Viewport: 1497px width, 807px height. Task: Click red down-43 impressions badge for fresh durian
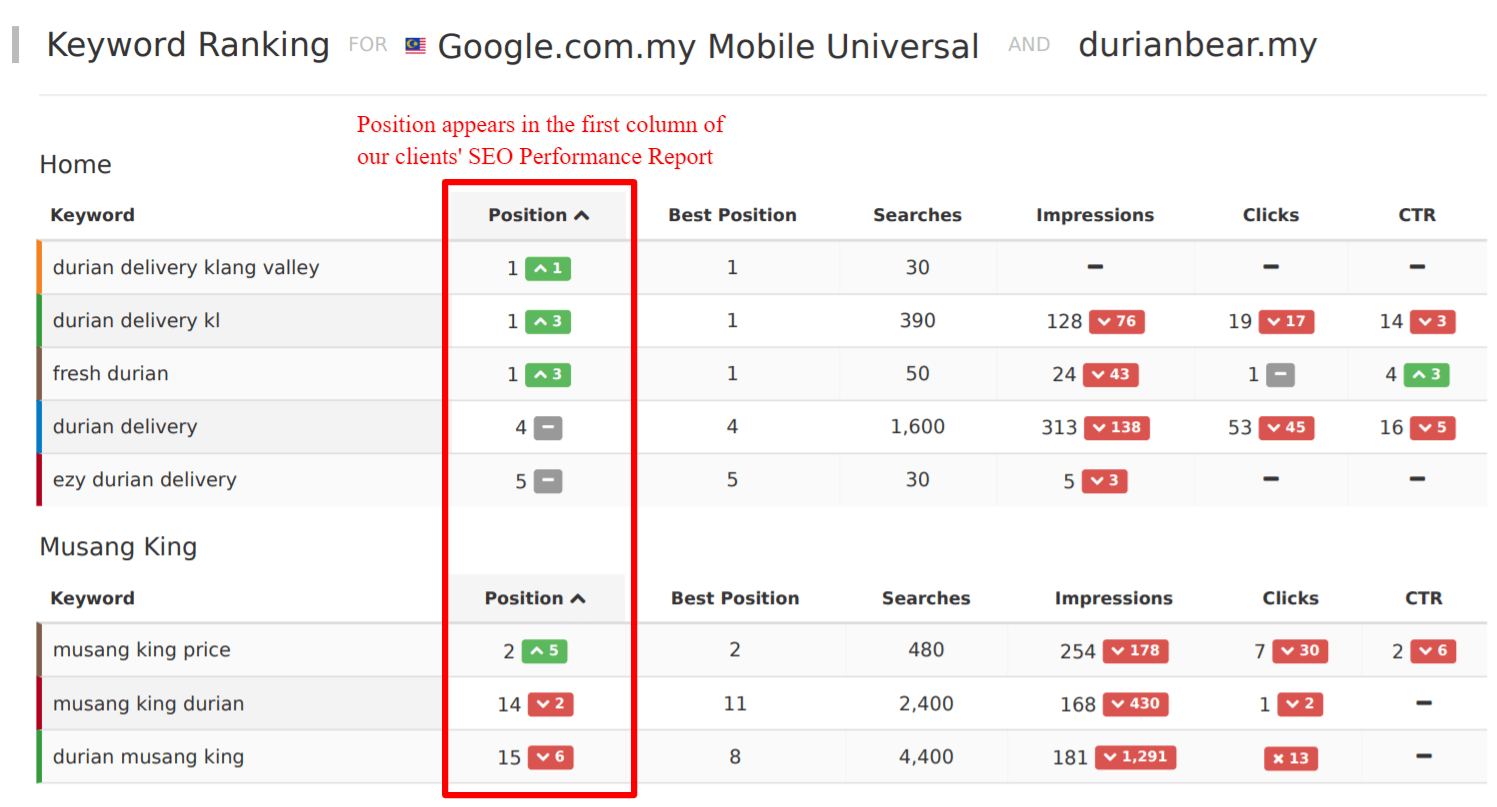click(x=1110, y=375)
